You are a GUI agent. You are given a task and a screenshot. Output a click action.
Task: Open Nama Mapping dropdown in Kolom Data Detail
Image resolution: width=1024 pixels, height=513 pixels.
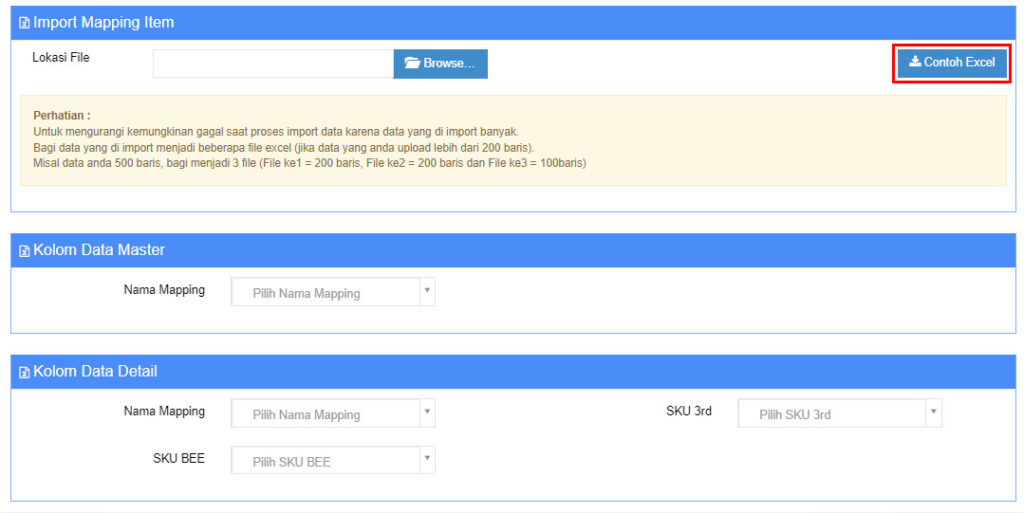pos(324,414)
